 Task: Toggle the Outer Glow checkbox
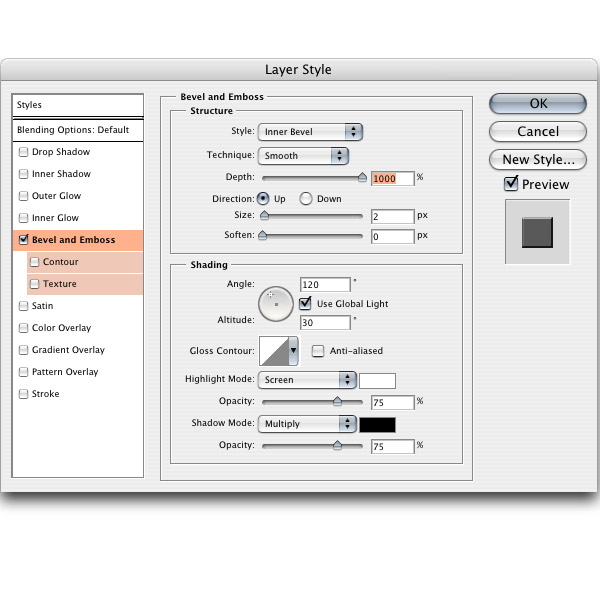tap(23, 196)
